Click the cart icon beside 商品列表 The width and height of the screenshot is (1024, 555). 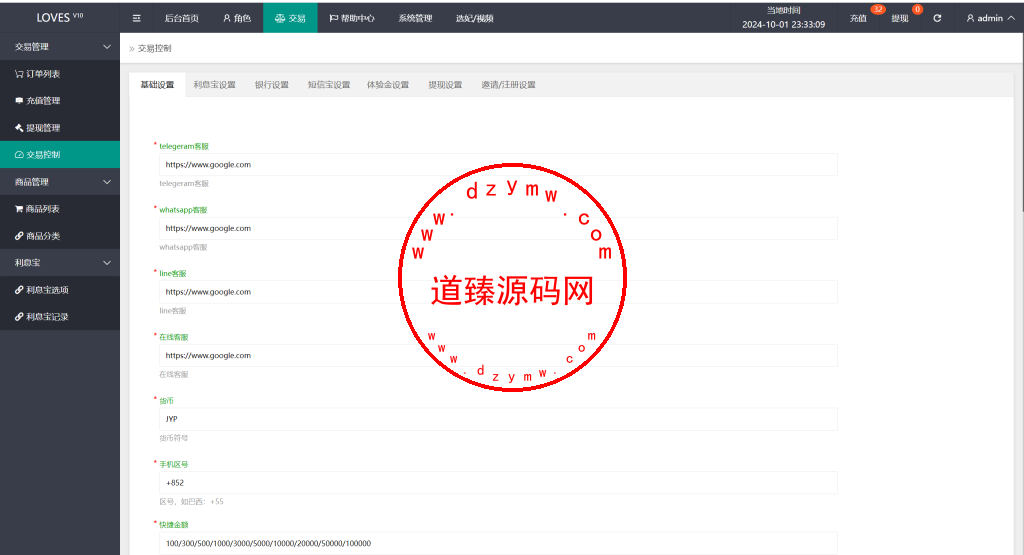point(19,209)
